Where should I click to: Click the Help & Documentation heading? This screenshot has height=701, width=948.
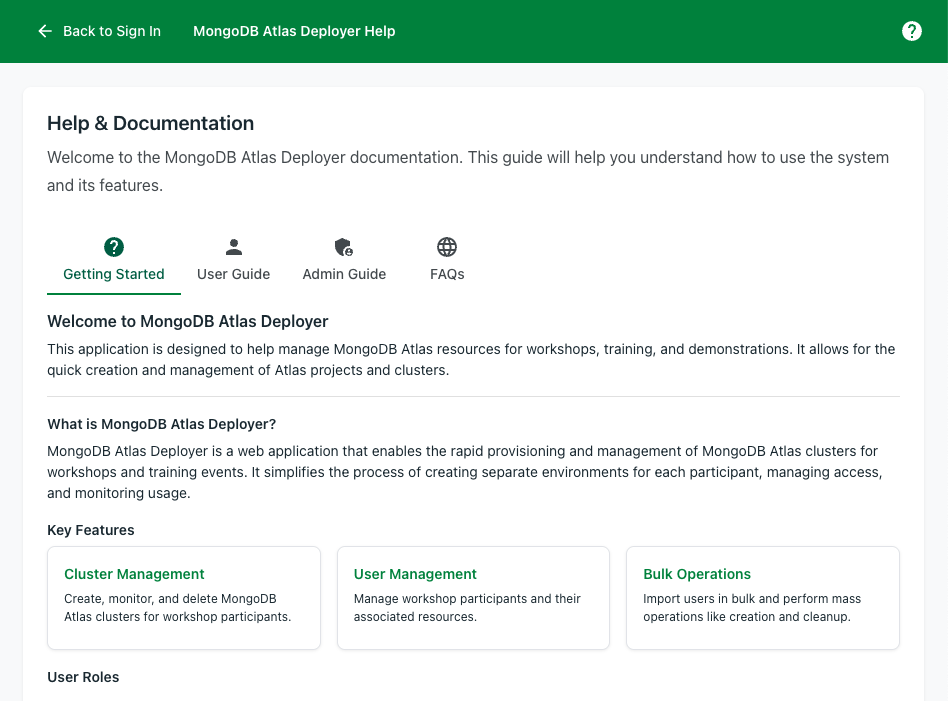click(151, 123)
